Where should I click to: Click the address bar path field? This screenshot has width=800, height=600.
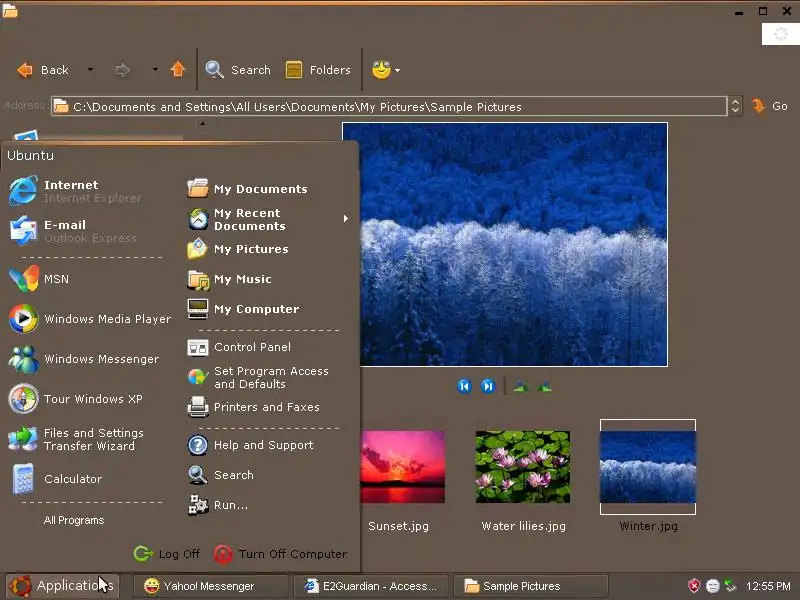(x=388, y=107)
